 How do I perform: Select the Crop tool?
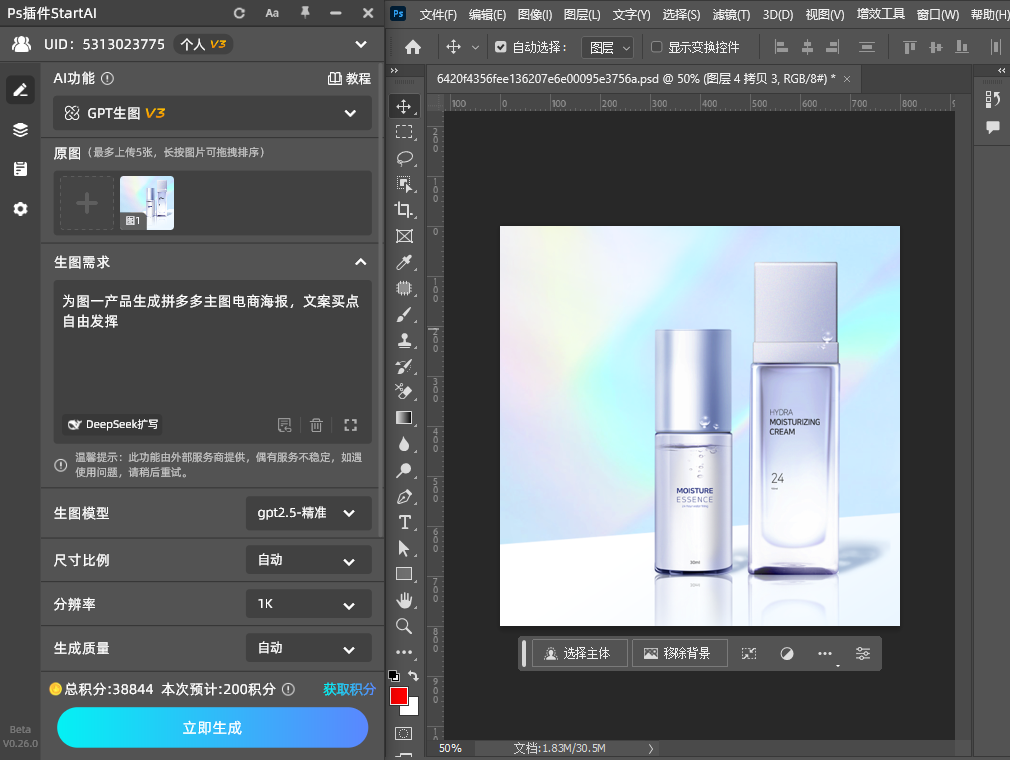point(404,210)
